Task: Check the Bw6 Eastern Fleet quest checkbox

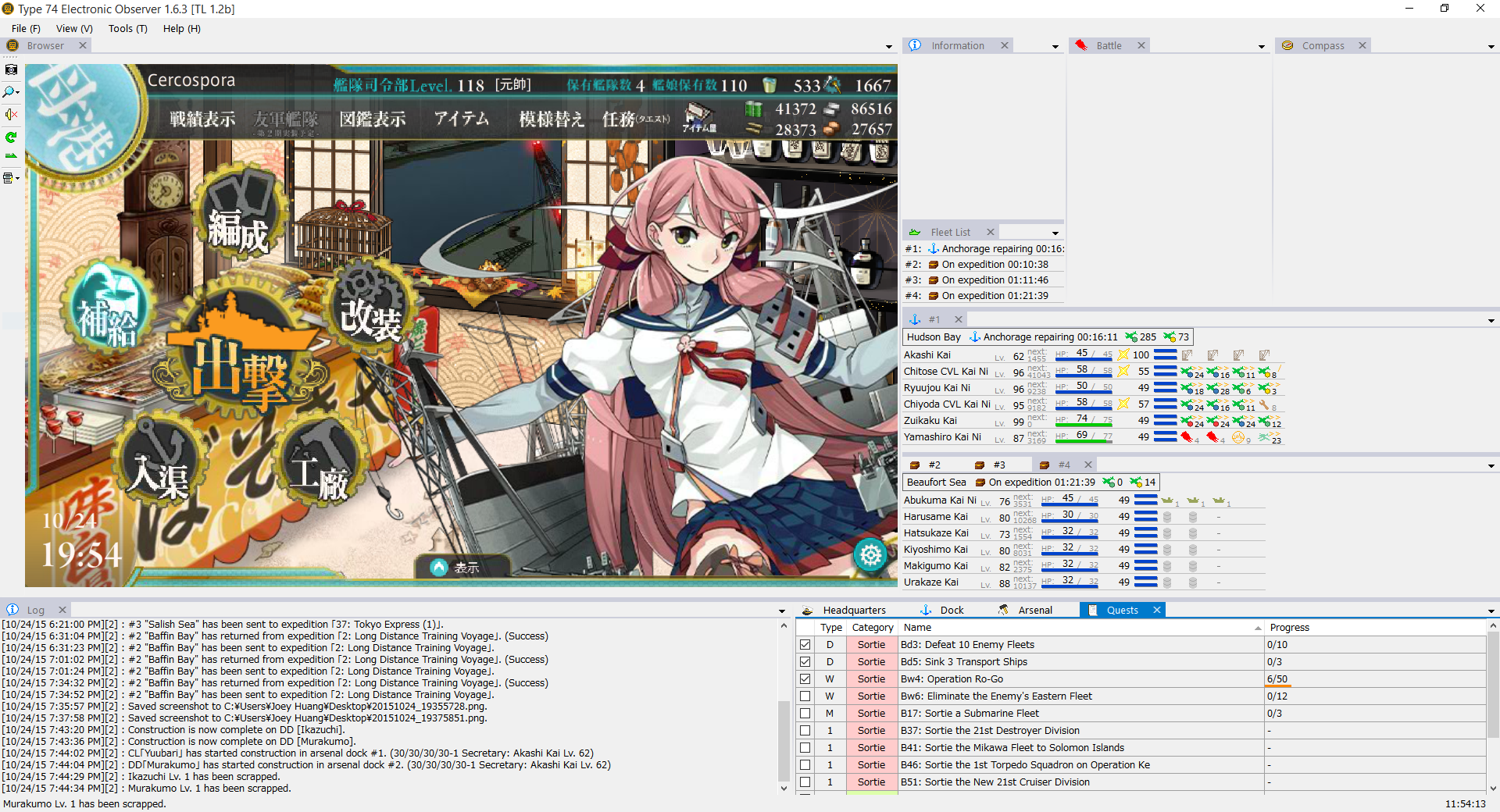Action: pos(805,696)
